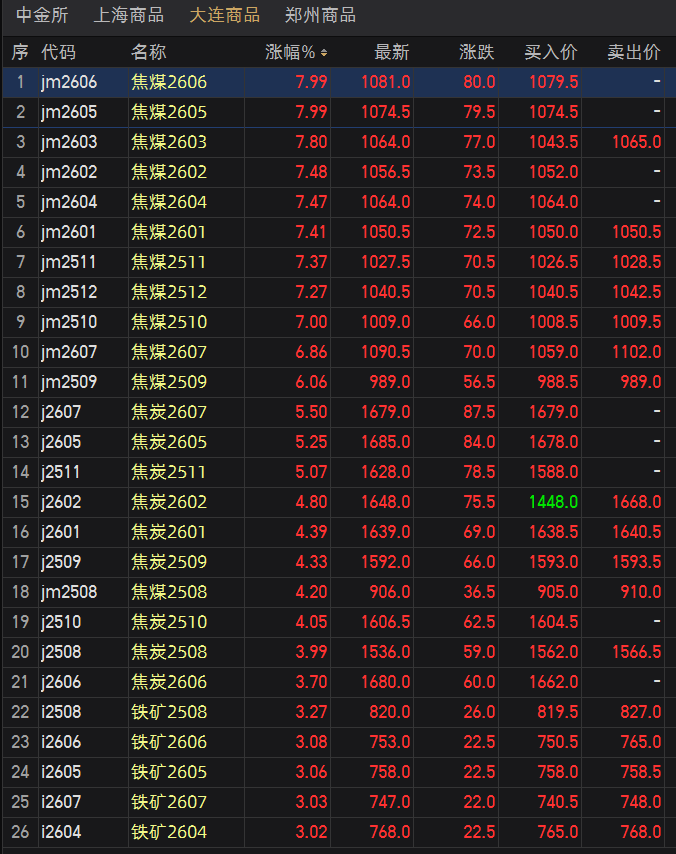Select the j2607 code cell
The image size is (676, 854).
coord(61,412)
